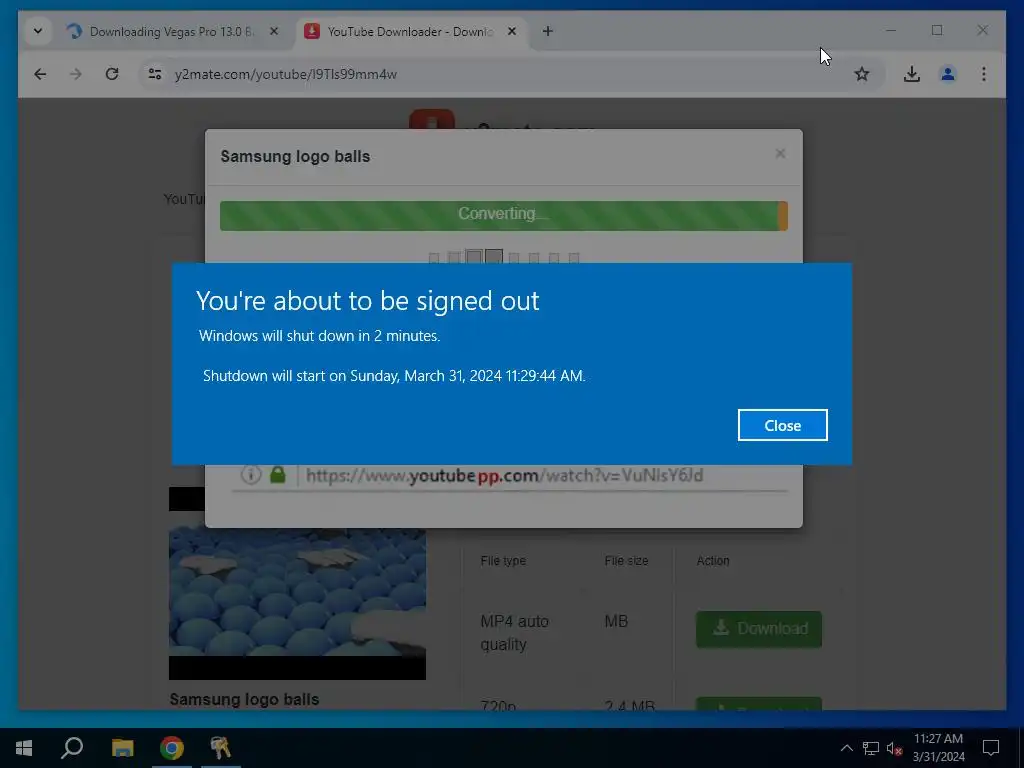Screen dimensions: 1024x768
Task: Open File Explorer from the taskbar
Action: [x=122, y=748]
